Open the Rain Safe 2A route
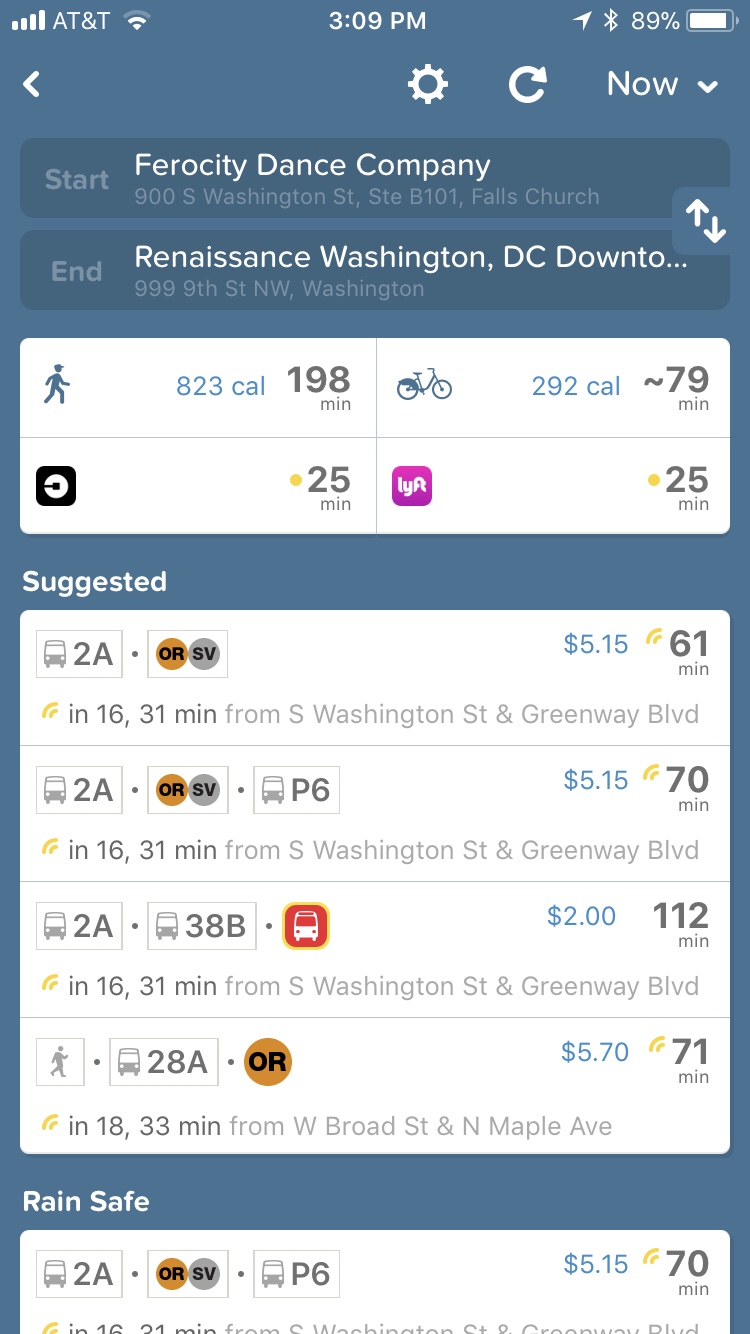Image resolution: width=750 pixels, height=1334 pixels. tap(375, 1285)
